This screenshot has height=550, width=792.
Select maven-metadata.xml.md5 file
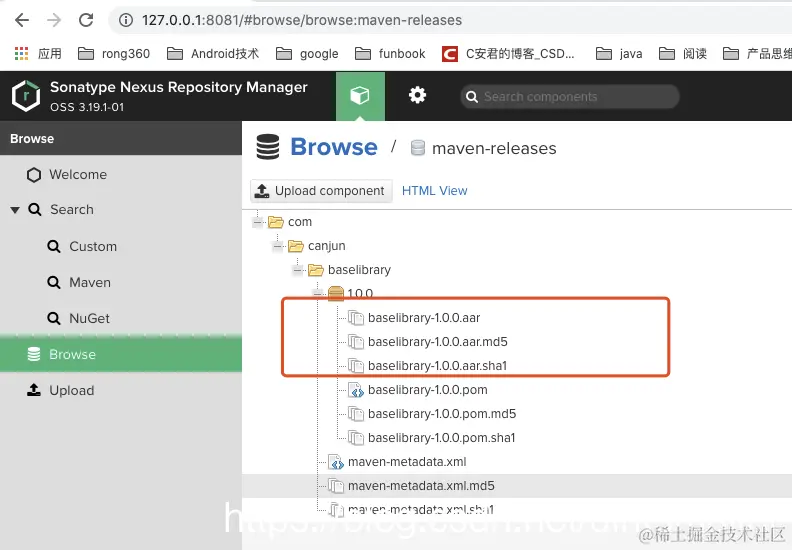click(421, 486)
